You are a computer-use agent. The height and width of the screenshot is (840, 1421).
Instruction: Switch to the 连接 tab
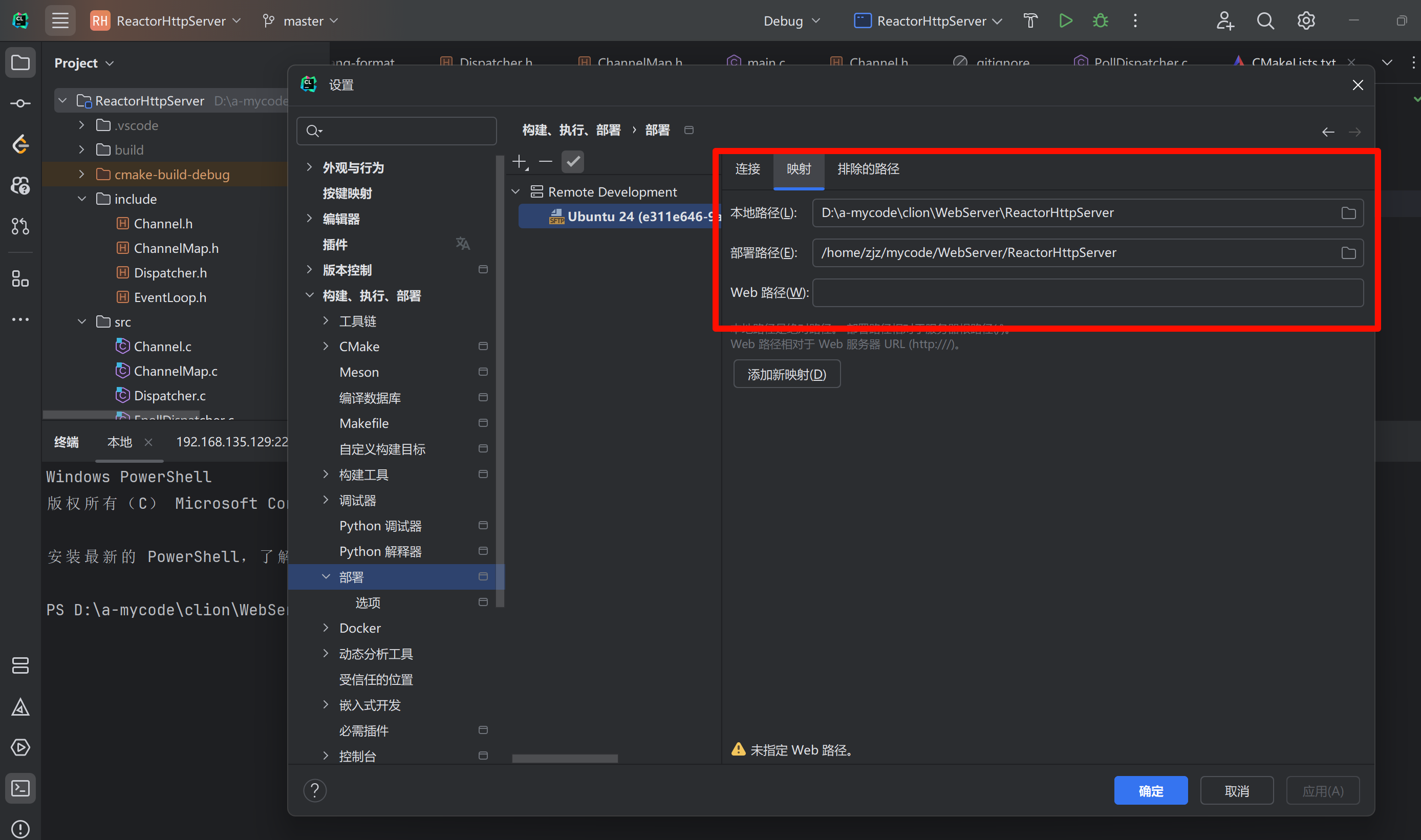pyautogui.click(x=747, y=169)
